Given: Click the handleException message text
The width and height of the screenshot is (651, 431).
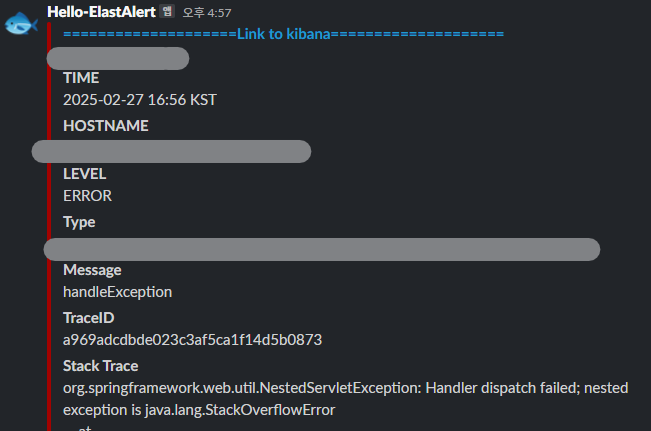Looking at the screenshot, I should [x=117, y=292].
